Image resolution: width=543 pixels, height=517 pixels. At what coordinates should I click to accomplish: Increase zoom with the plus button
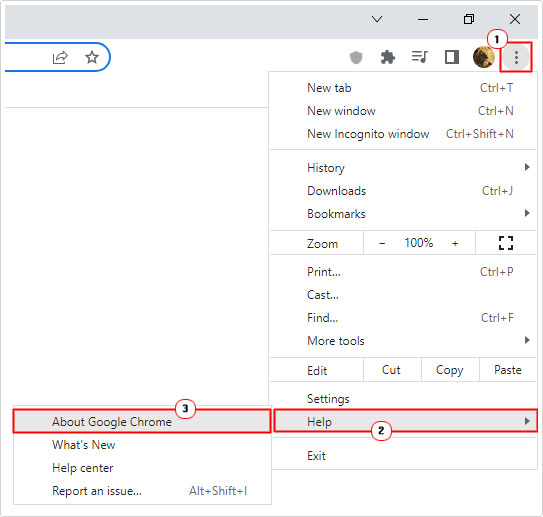click(x=455, y=243)
